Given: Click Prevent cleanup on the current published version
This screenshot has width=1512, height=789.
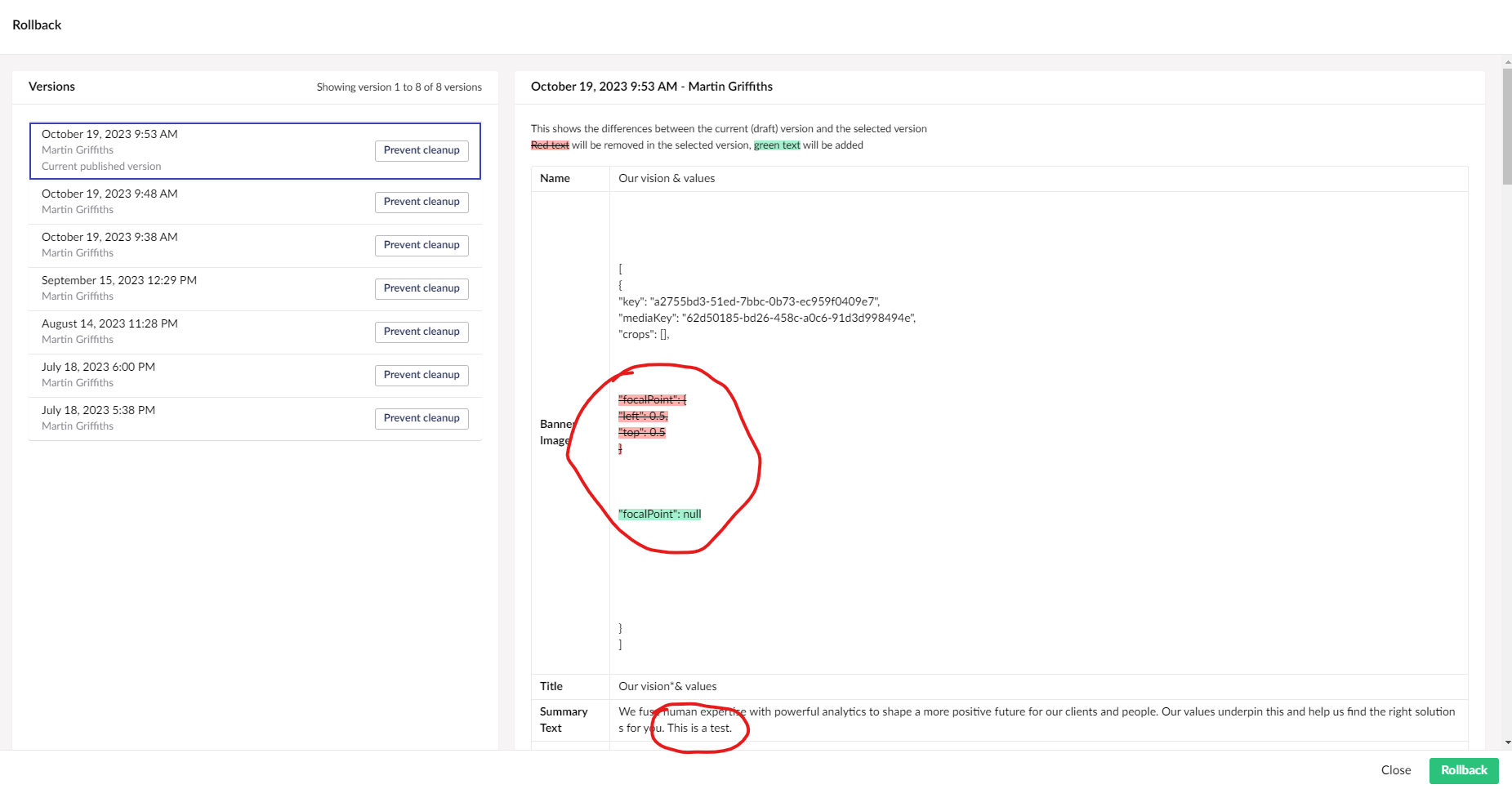Looking at the screenshot, I should (421, 150).
